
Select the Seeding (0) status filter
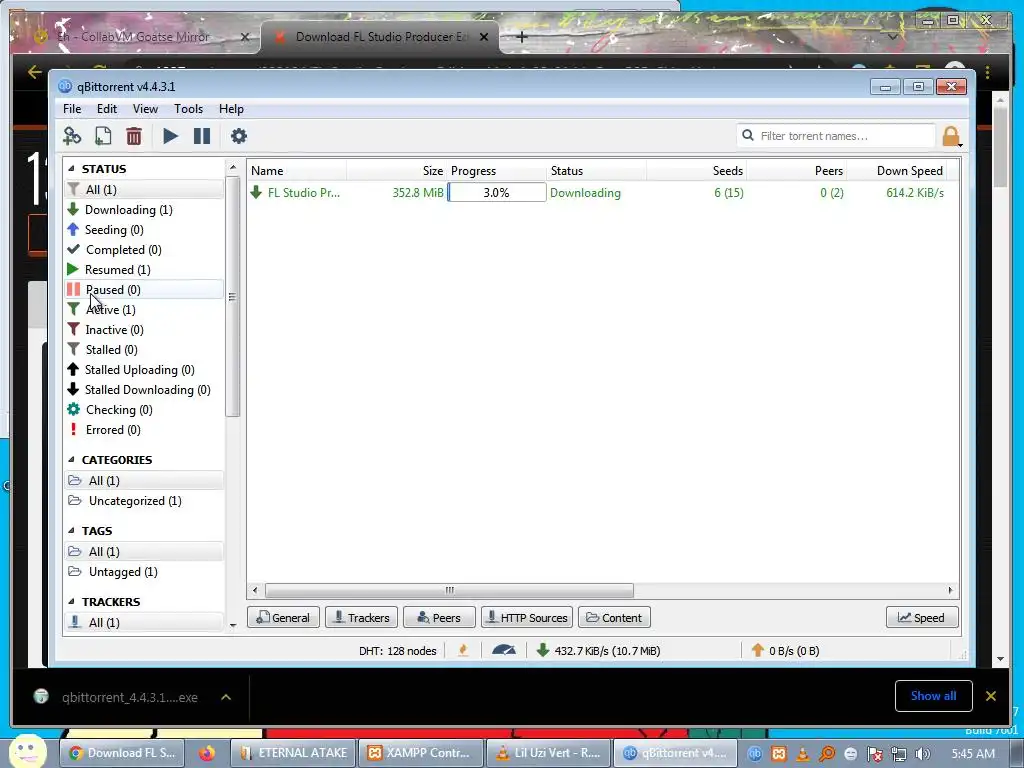114,230
